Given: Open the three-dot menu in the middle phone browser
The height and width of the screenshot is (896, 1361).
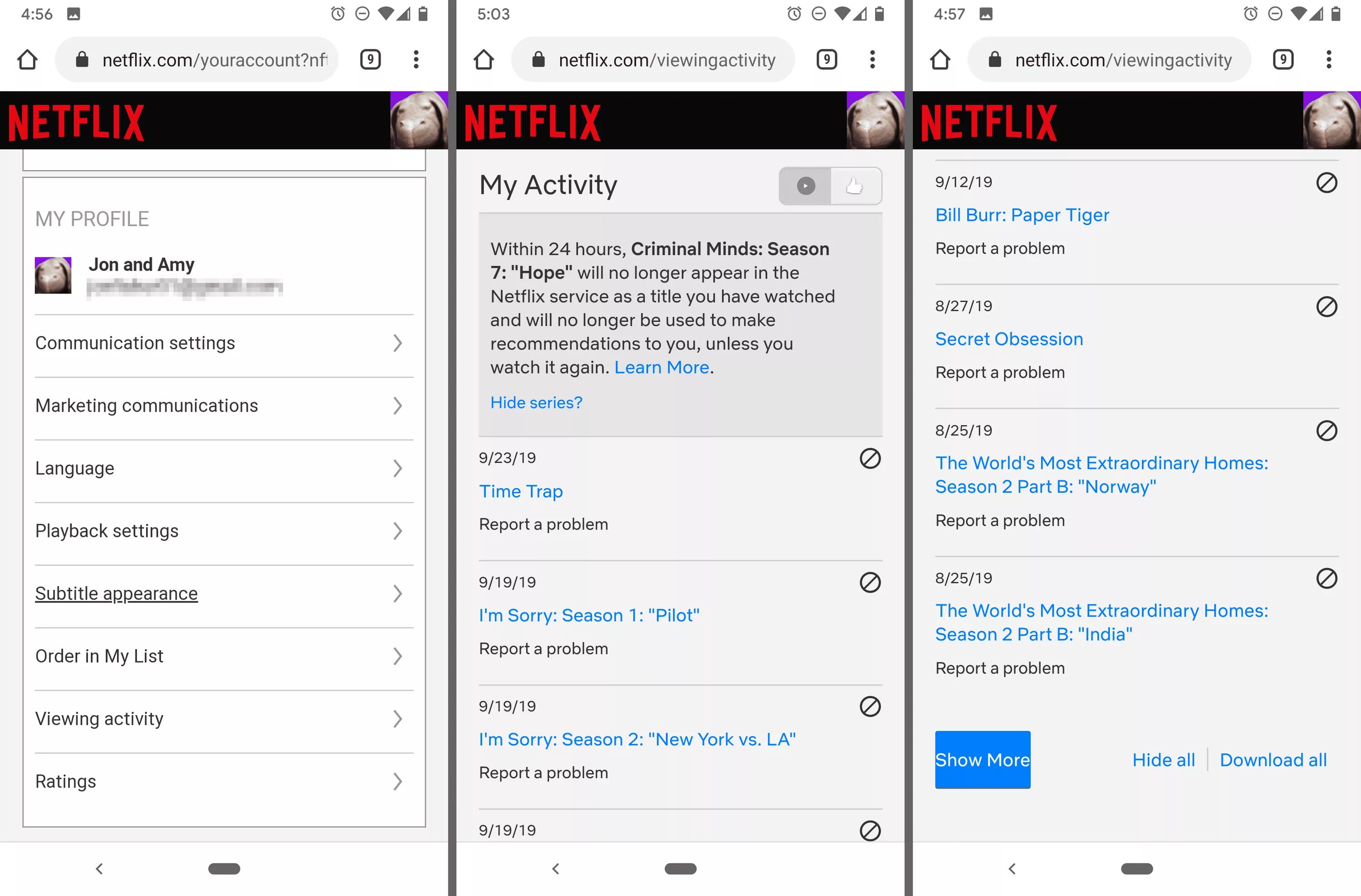Looking at the screenshot, I should [872, 59].
